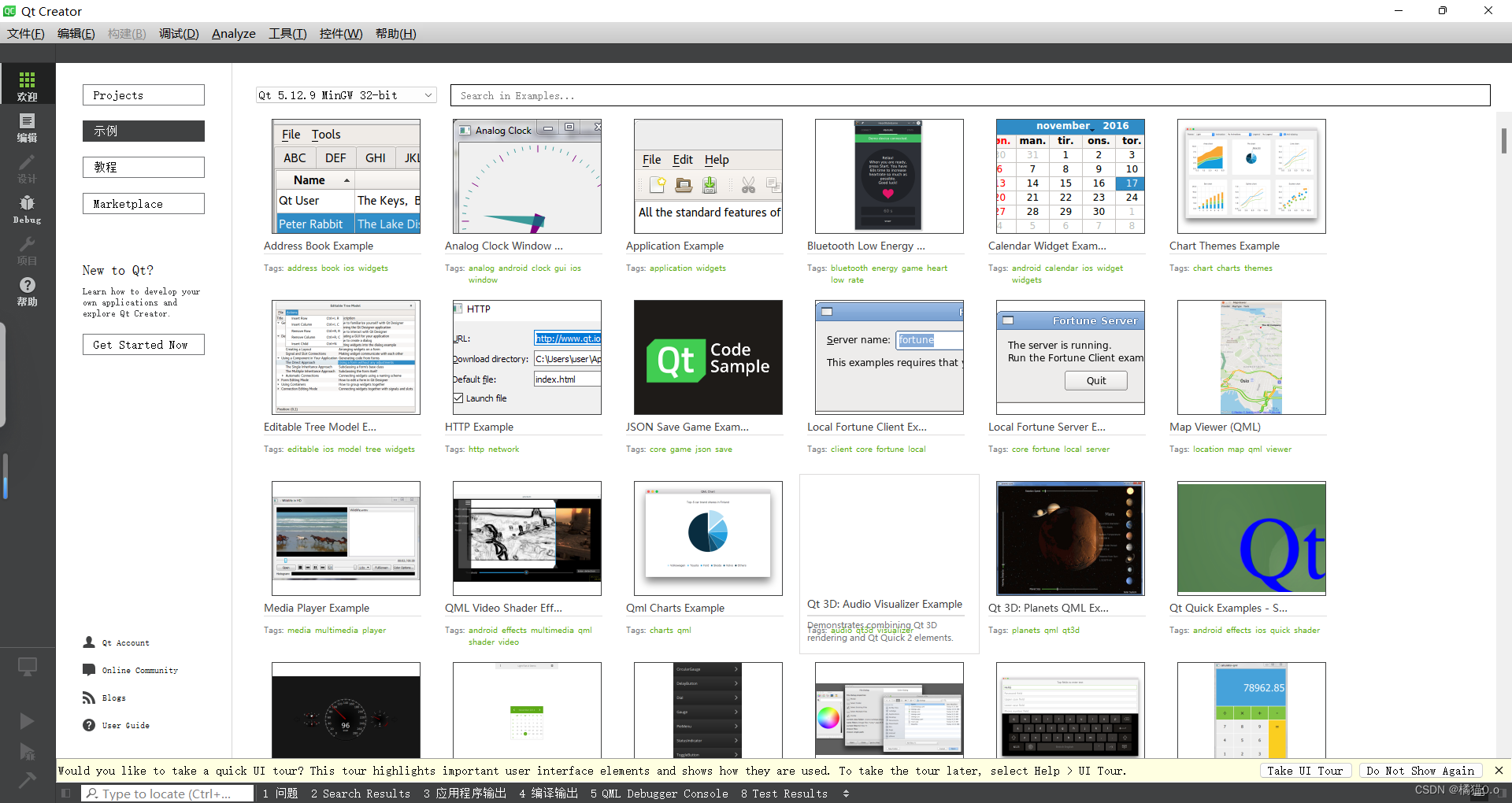
Task: Open the Calendar Widget Example thumbnail
Action: click(1070, 176)
